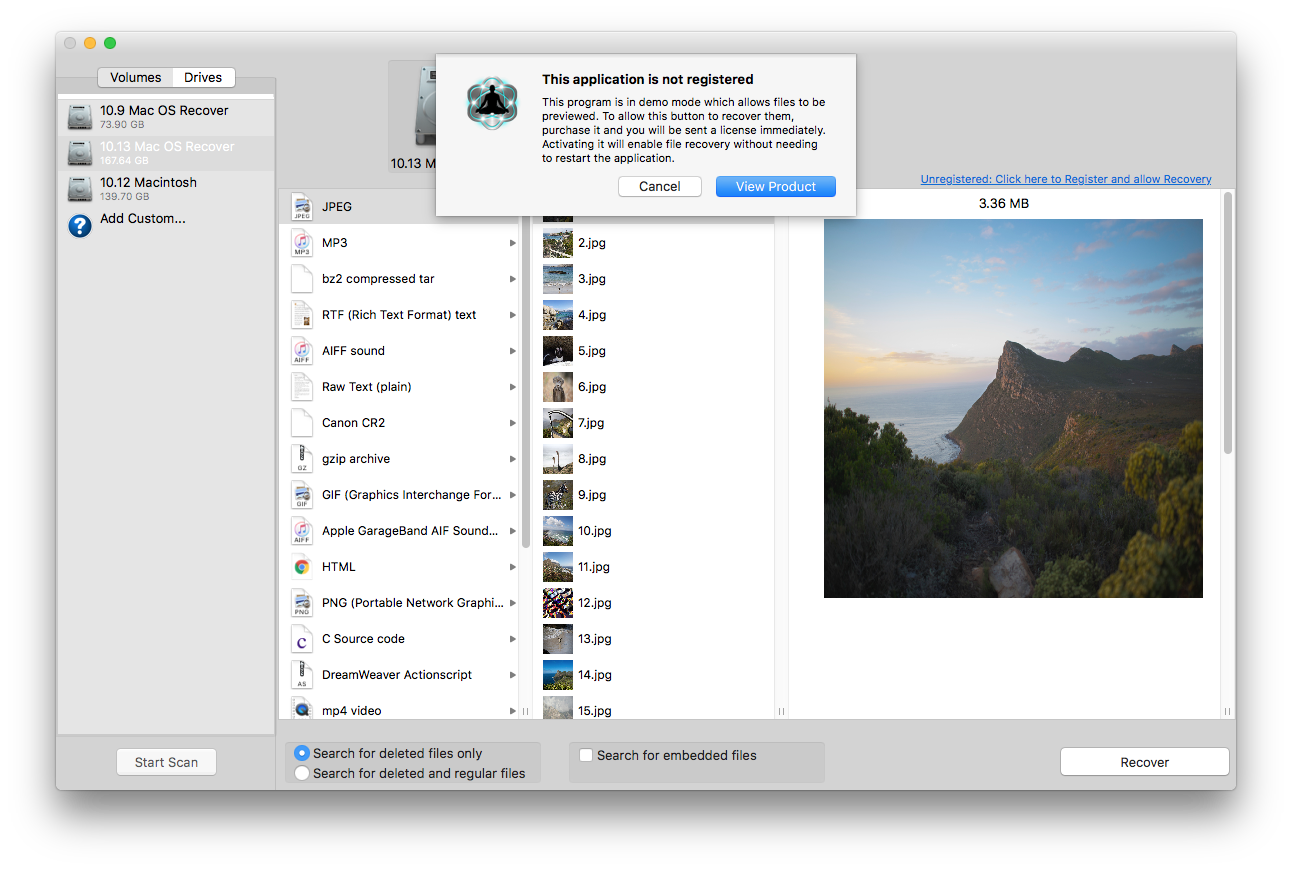Expand the RTF text category arrow
1292x870 pixels.
(x=513, y=315)
